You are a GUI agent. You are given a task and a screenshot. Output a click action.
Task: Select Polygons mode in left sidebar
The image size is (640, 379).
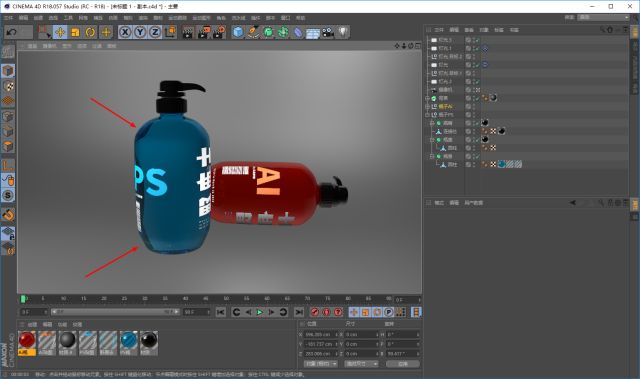(x=8, y=146)
